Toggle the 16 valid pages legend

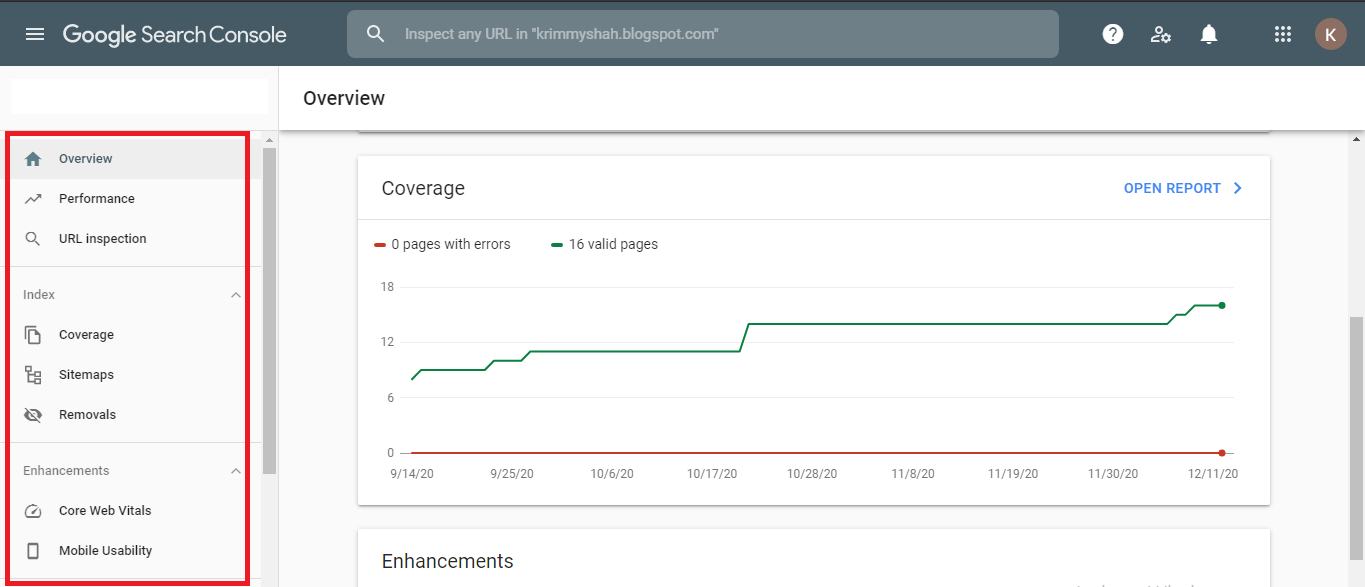click(x=604, y=244)
